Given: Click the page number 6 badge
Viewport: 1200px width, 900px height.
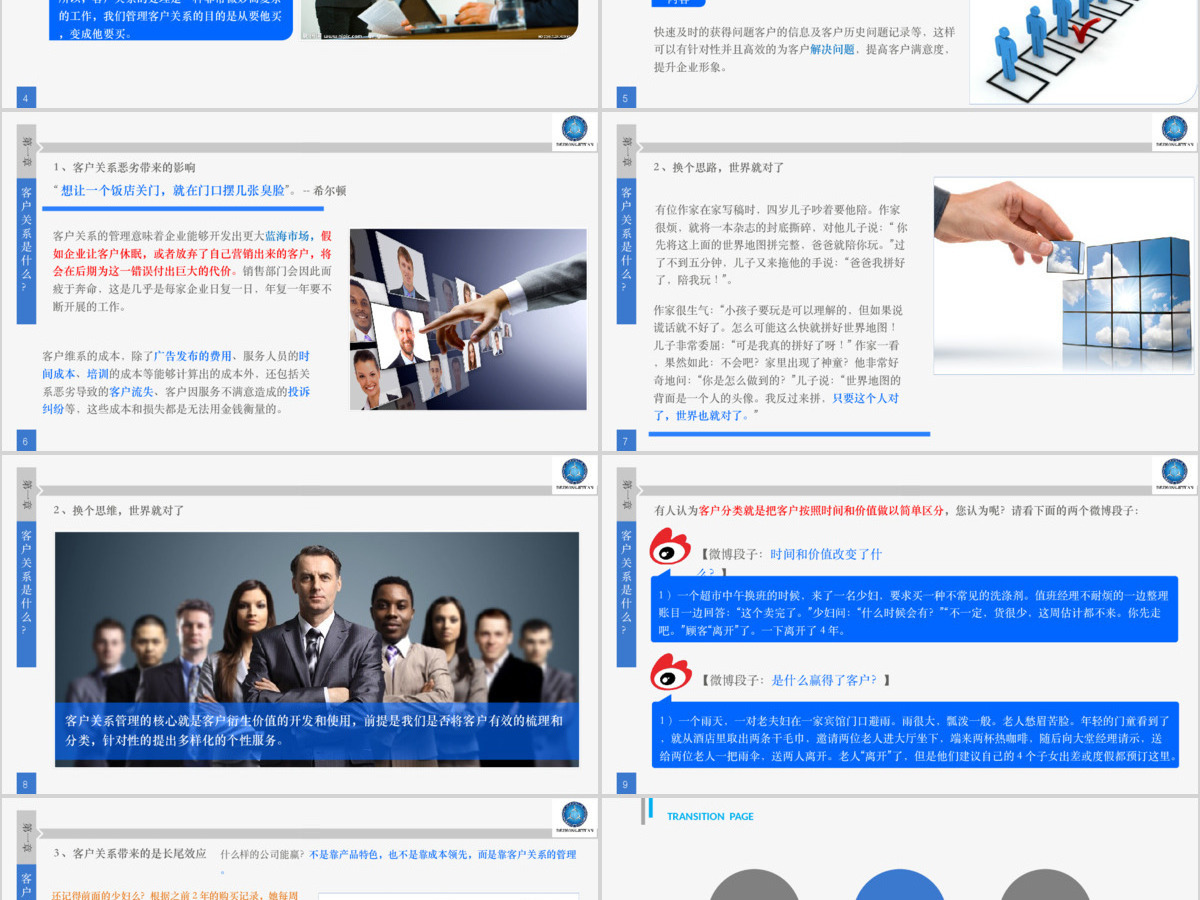Looking at the screenshot, I should (x=26, y=440).
